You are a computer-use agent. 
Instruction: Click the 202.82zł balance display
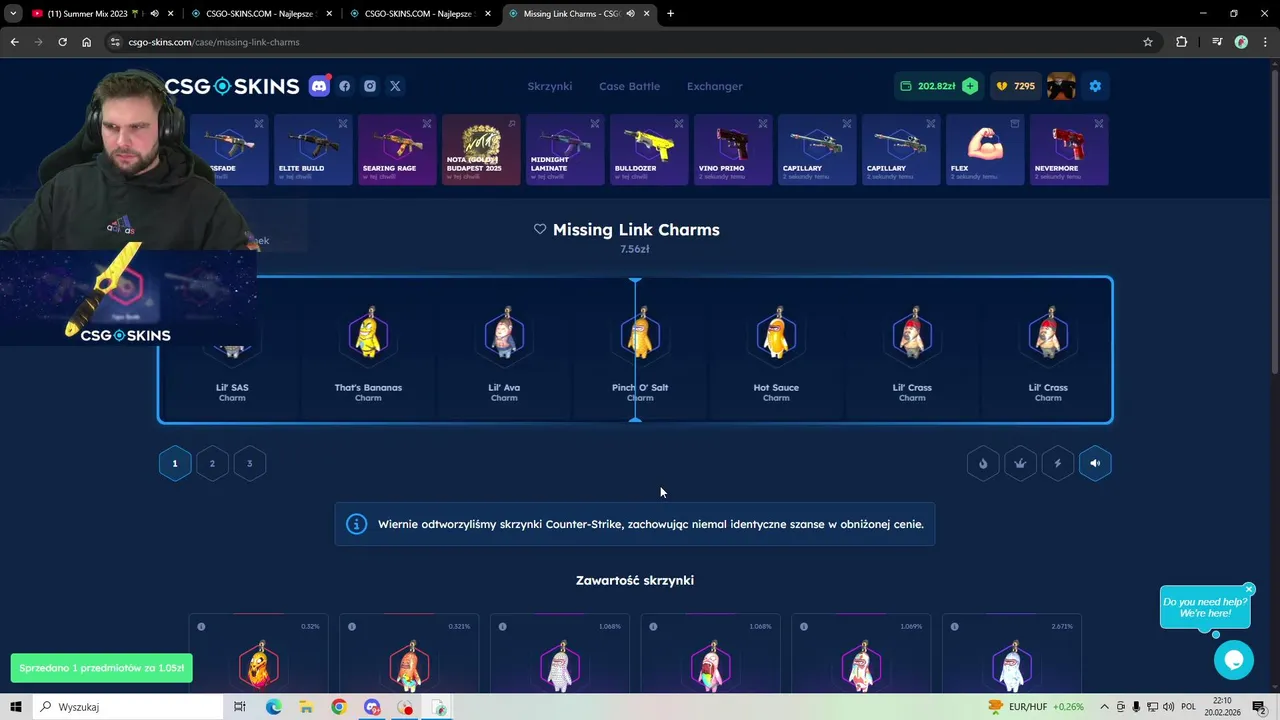click(x=928, y=86)
